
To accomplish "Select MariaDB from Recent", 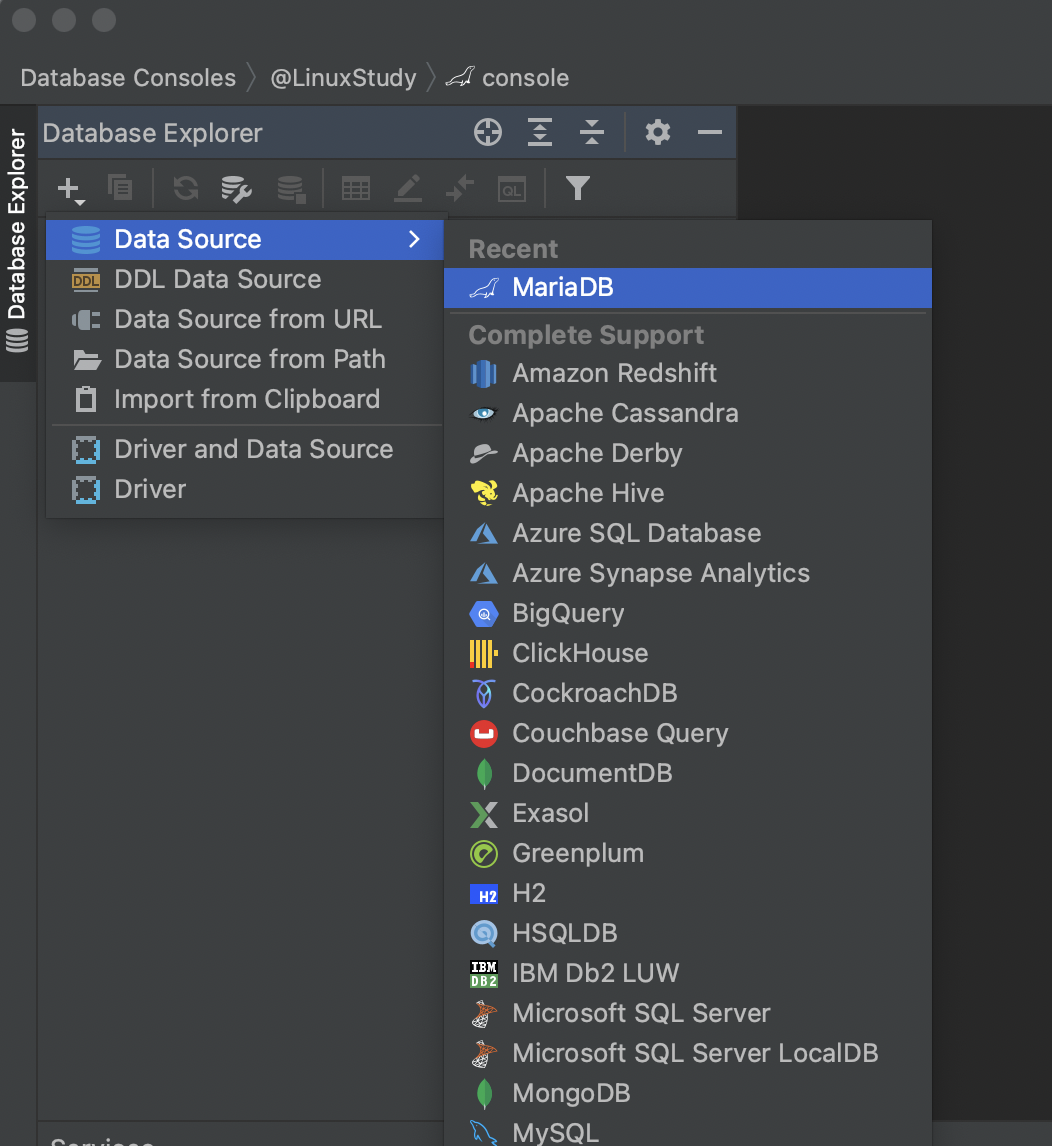I will coord(688,287).
